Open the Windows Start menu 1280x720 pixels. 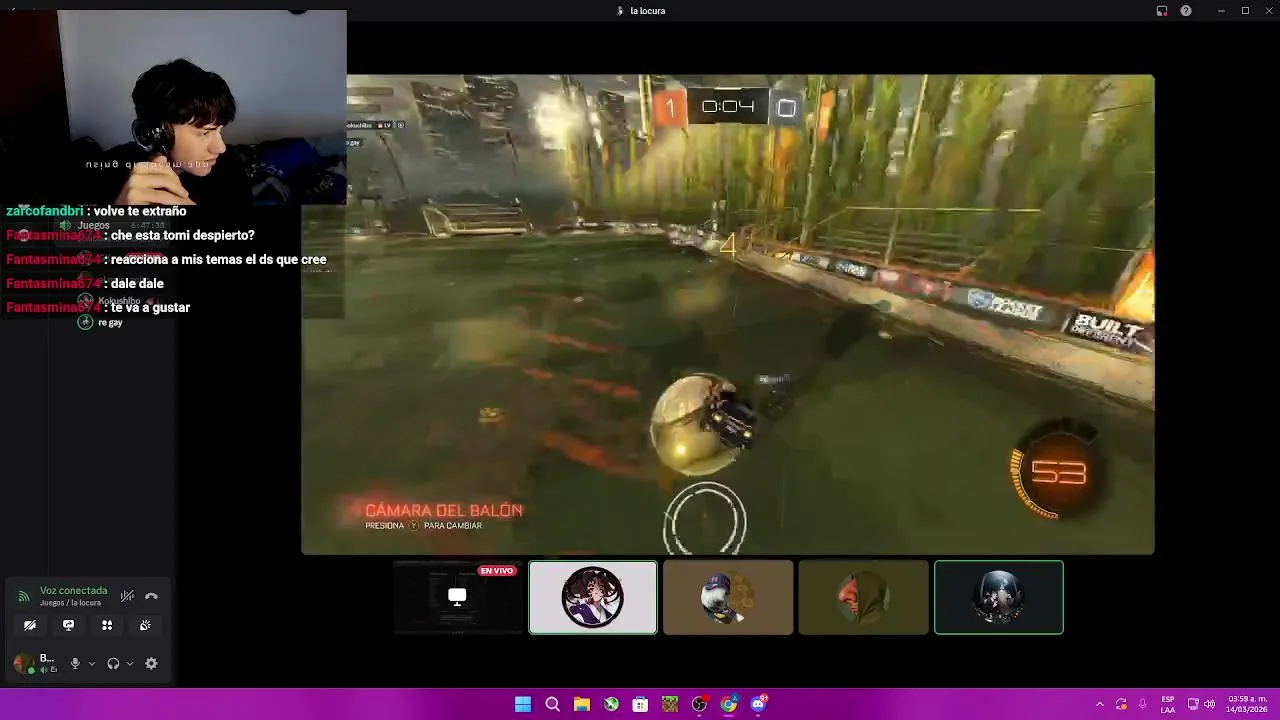click(x=523, y=704)
